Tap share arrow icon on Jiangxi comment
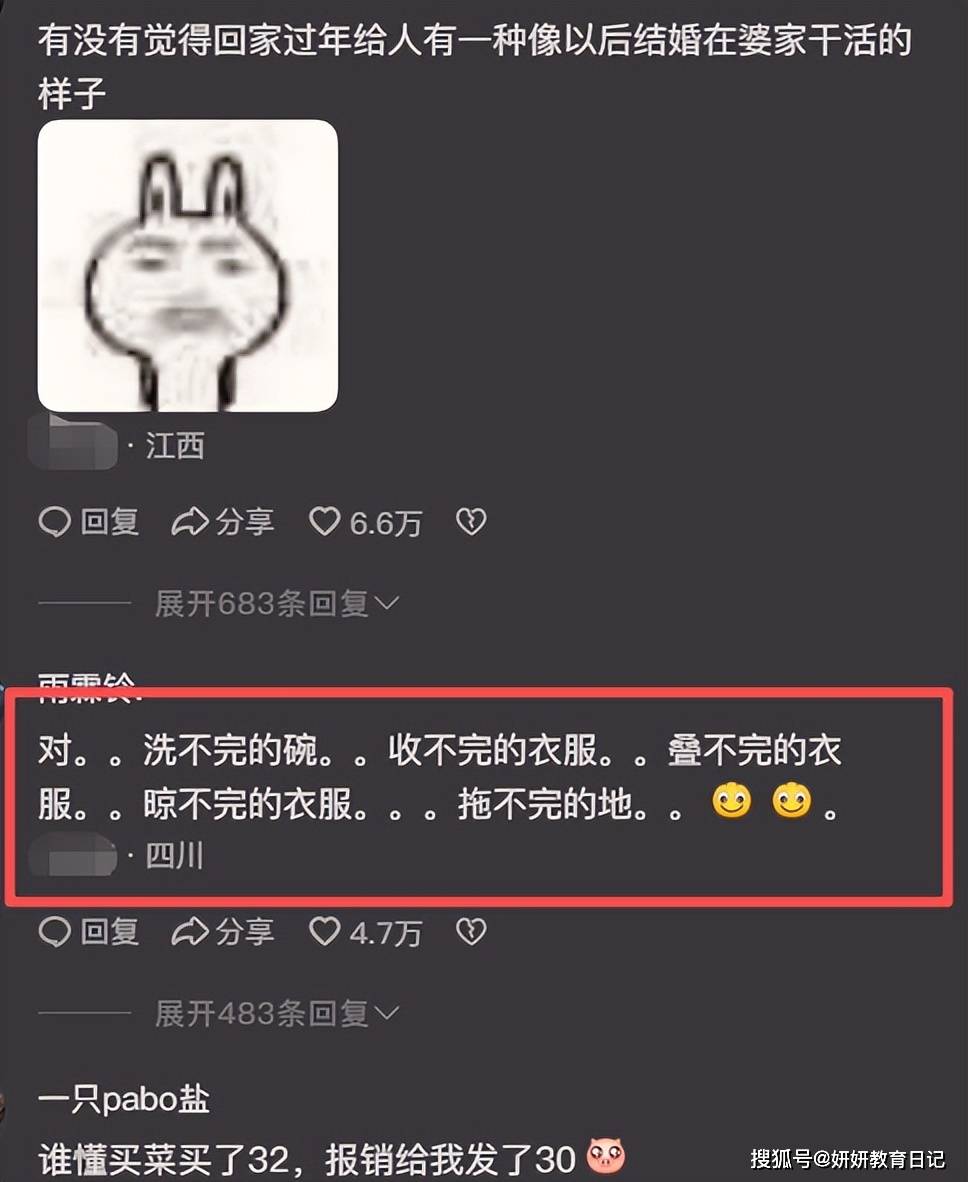The width and height of the screenshot is (968, 1182). point(189,522)
